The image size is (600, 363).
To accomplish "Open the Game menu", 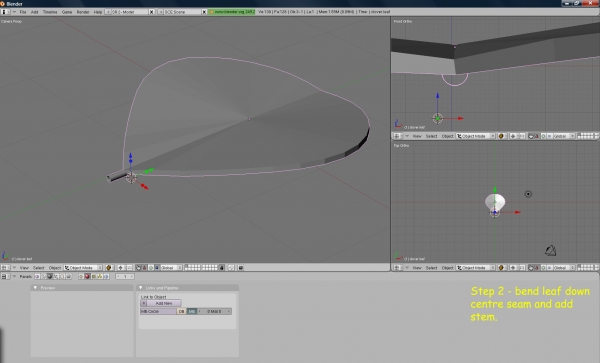I will point(67,12).
